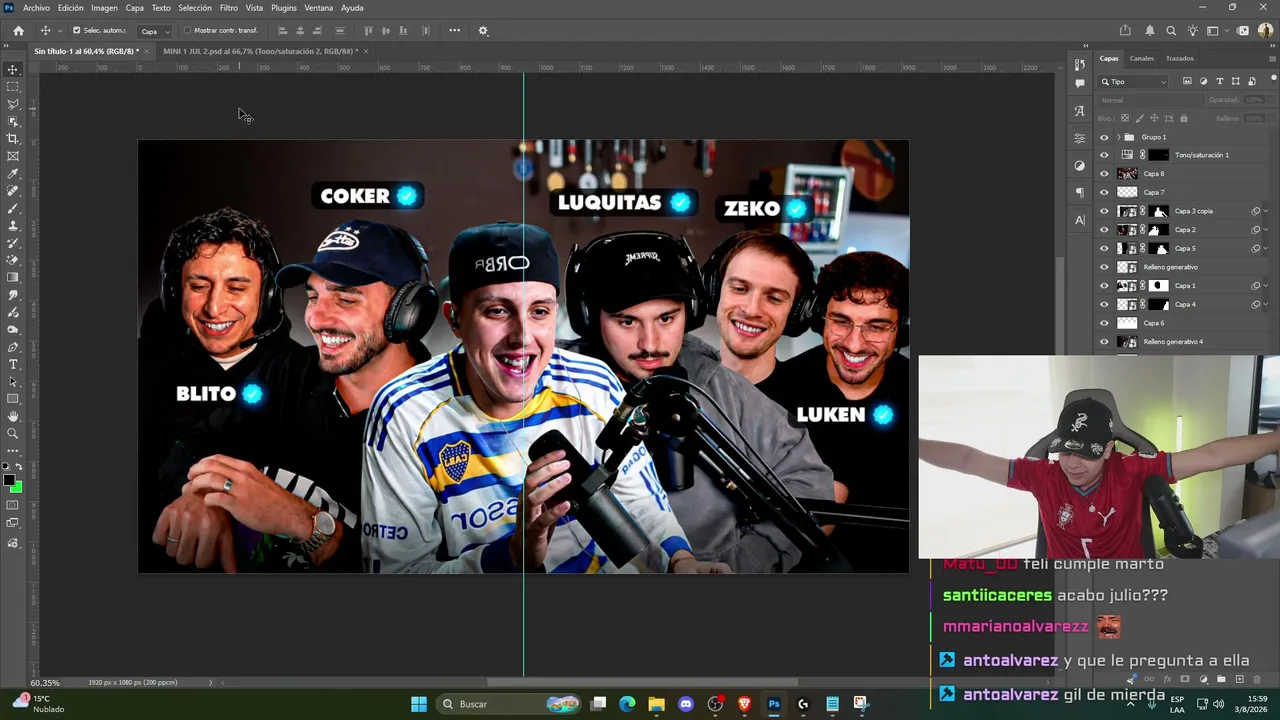The width and height of the screenshot is (1280, 720).
Task: Filter layers by pixel layer type
Action: tap(1187, 81)
